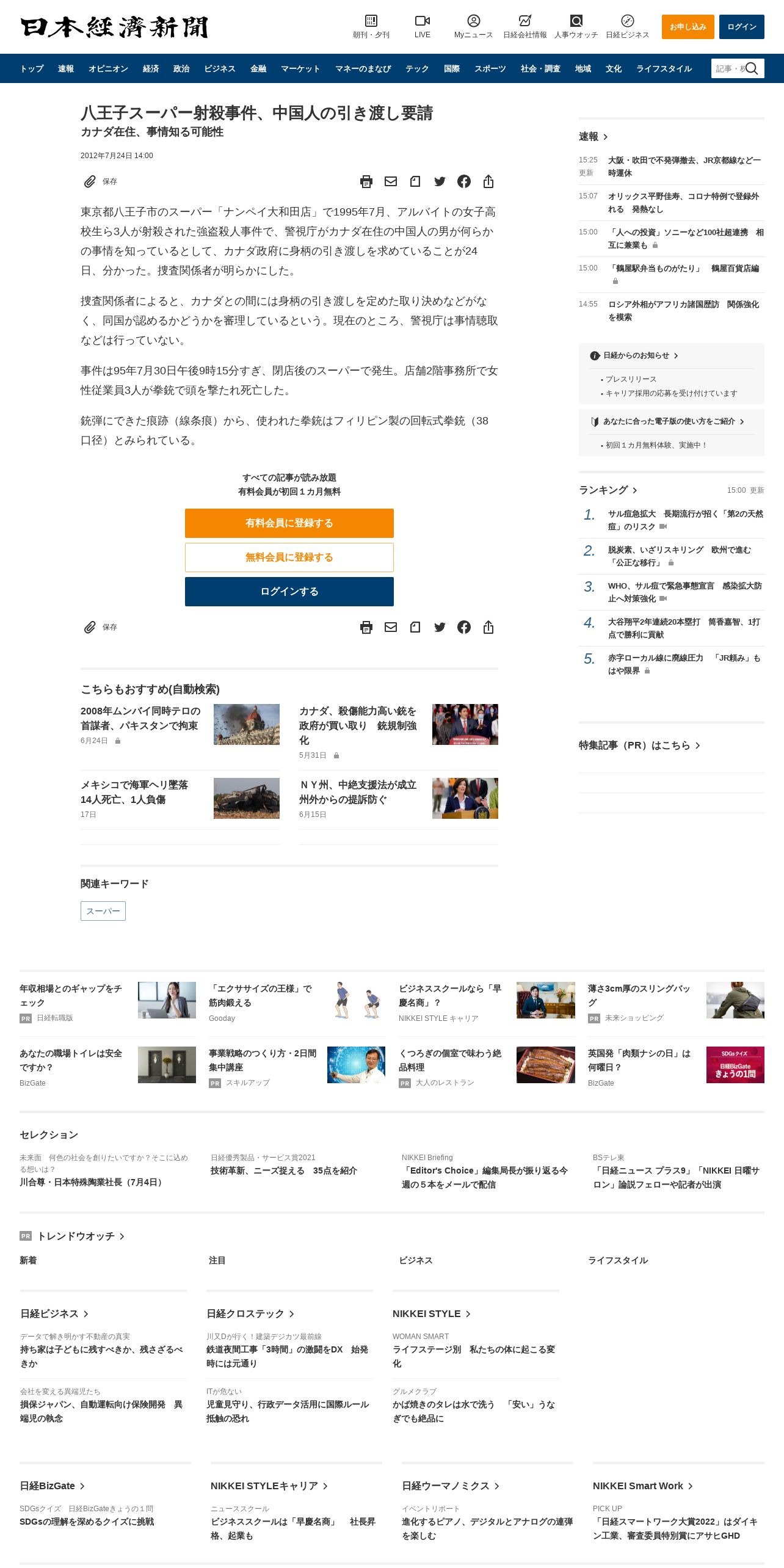This screenshot has width=784, height=1568.
Task: Click the 記事 search input field
Action: [x=729, y=68]
